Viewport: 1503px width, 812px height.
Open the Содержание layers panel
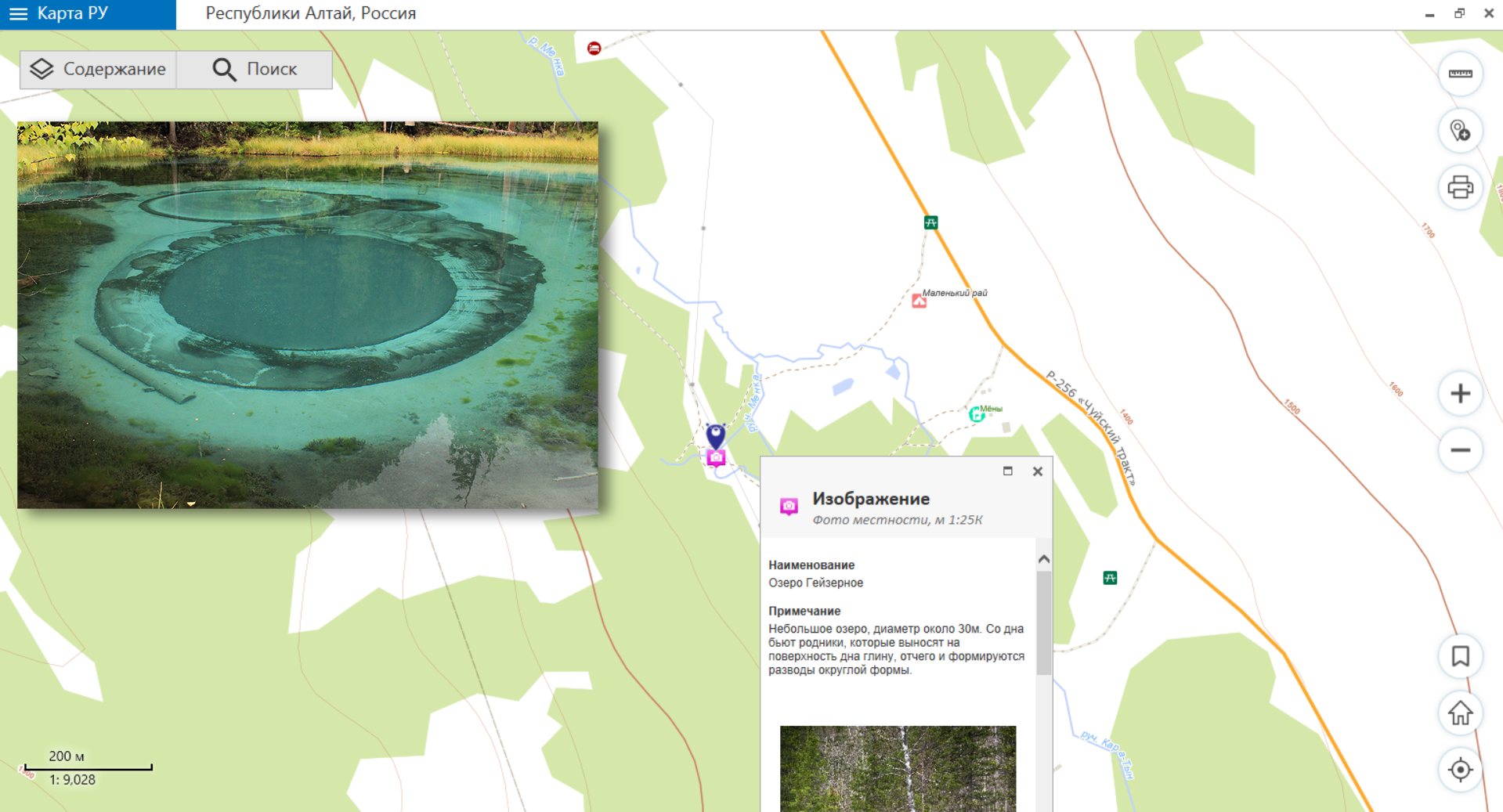point(98,70)
